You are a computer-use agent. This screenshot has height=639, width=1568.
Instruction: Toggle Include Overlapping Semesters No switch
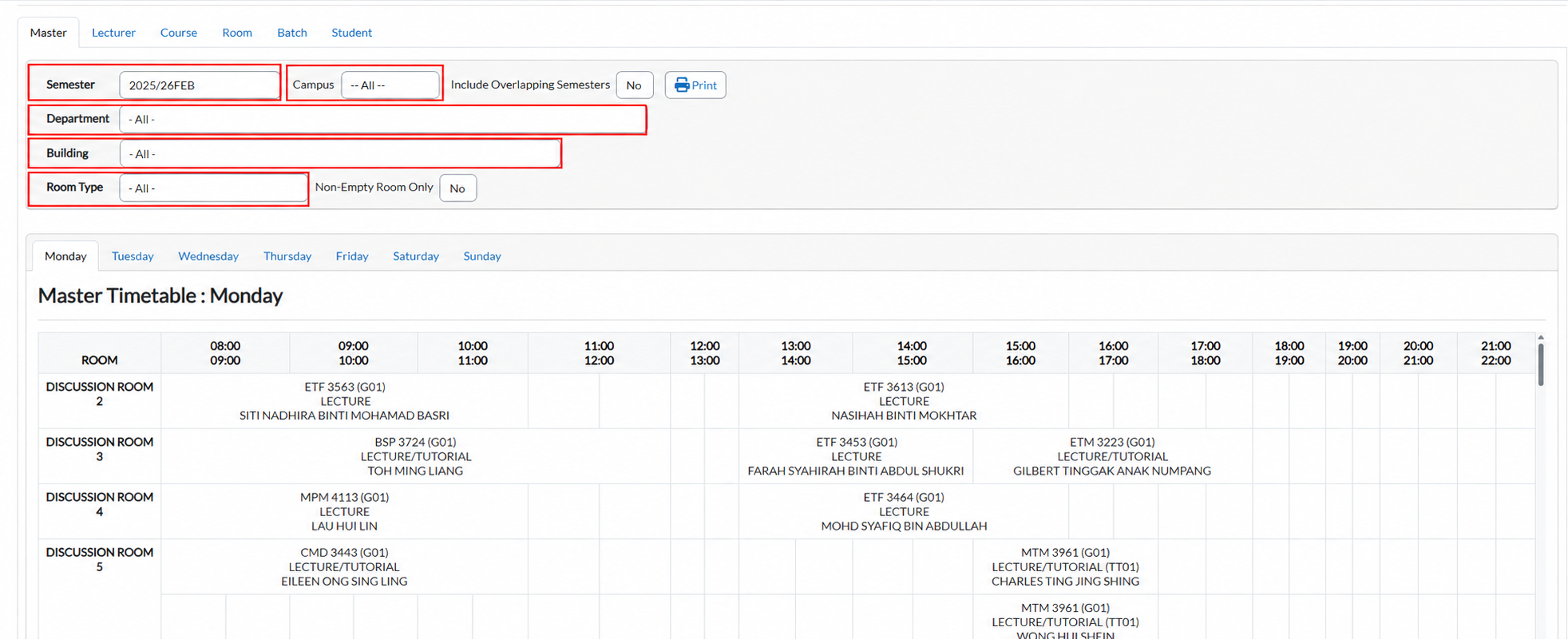pos(635,85)
